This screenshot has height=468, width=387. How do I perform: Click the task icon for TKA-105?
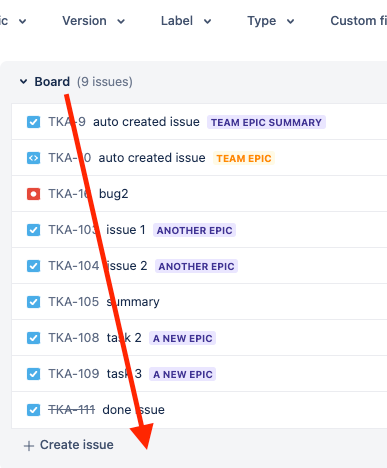(x=33, y=302)
